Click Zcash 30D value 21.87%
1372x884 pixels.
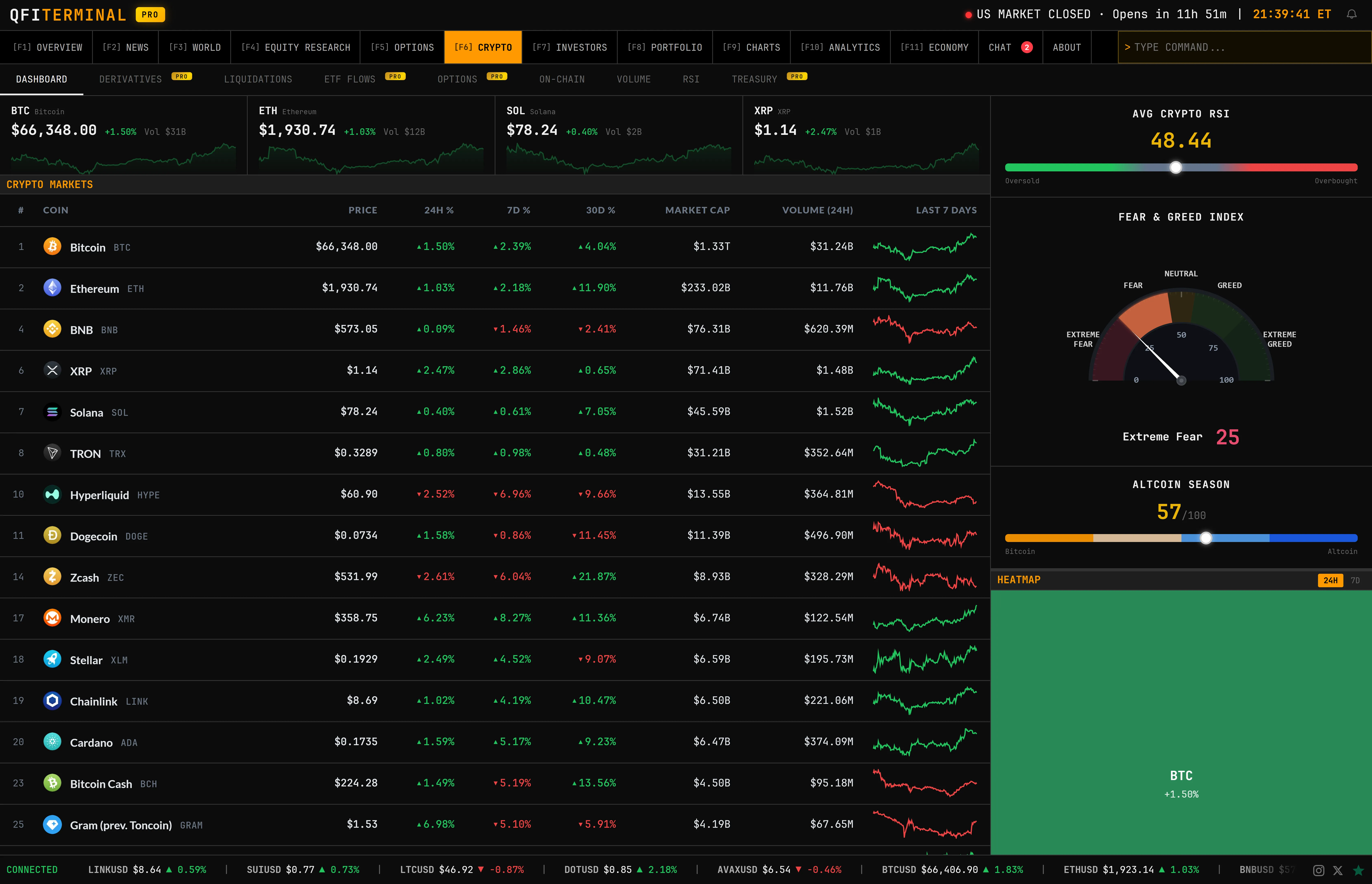pyautogui.click(x=594, y=577)
